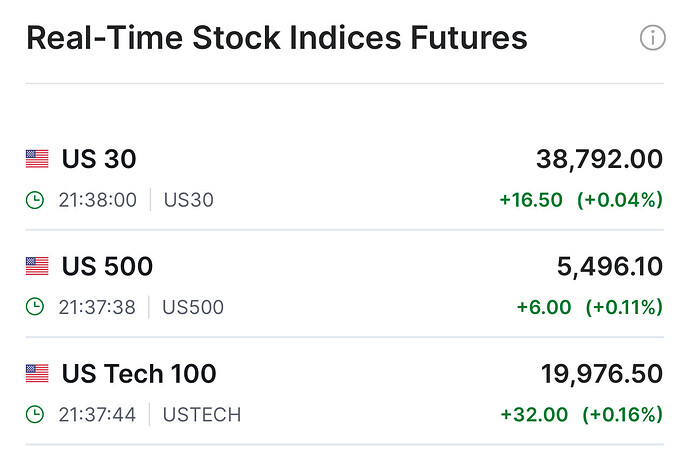
Task: Click the clock icon in the US 30 row
Action: pyautogui.click(x=35, y=200)
